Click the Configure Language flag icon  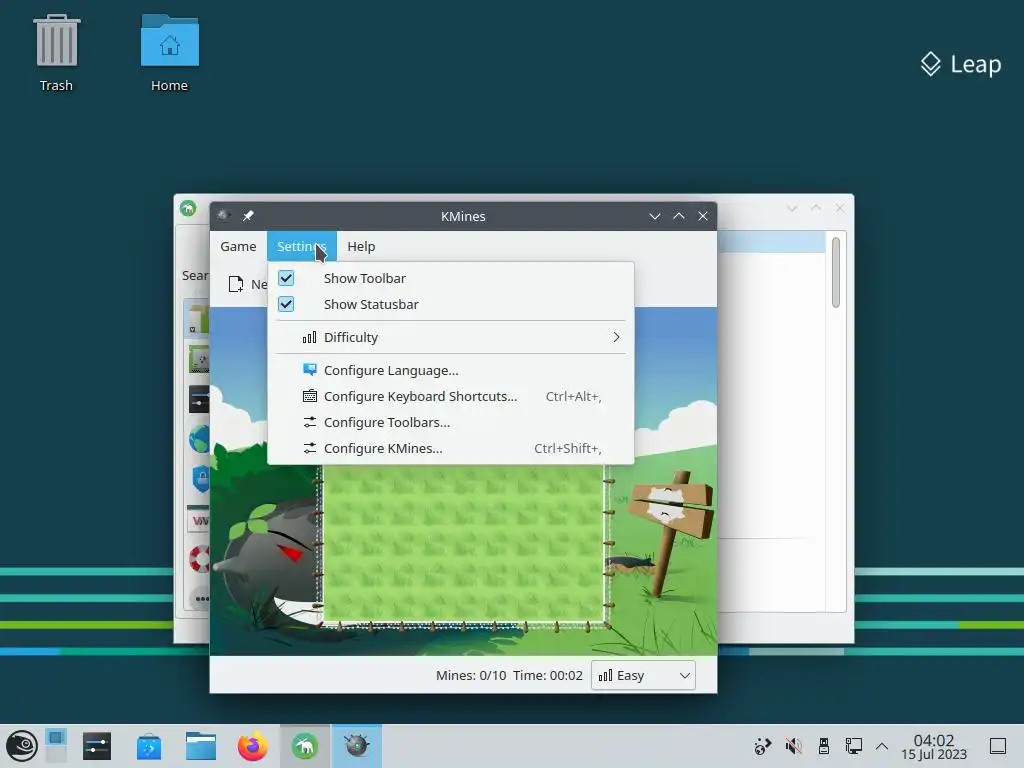[x=310, y=370]
